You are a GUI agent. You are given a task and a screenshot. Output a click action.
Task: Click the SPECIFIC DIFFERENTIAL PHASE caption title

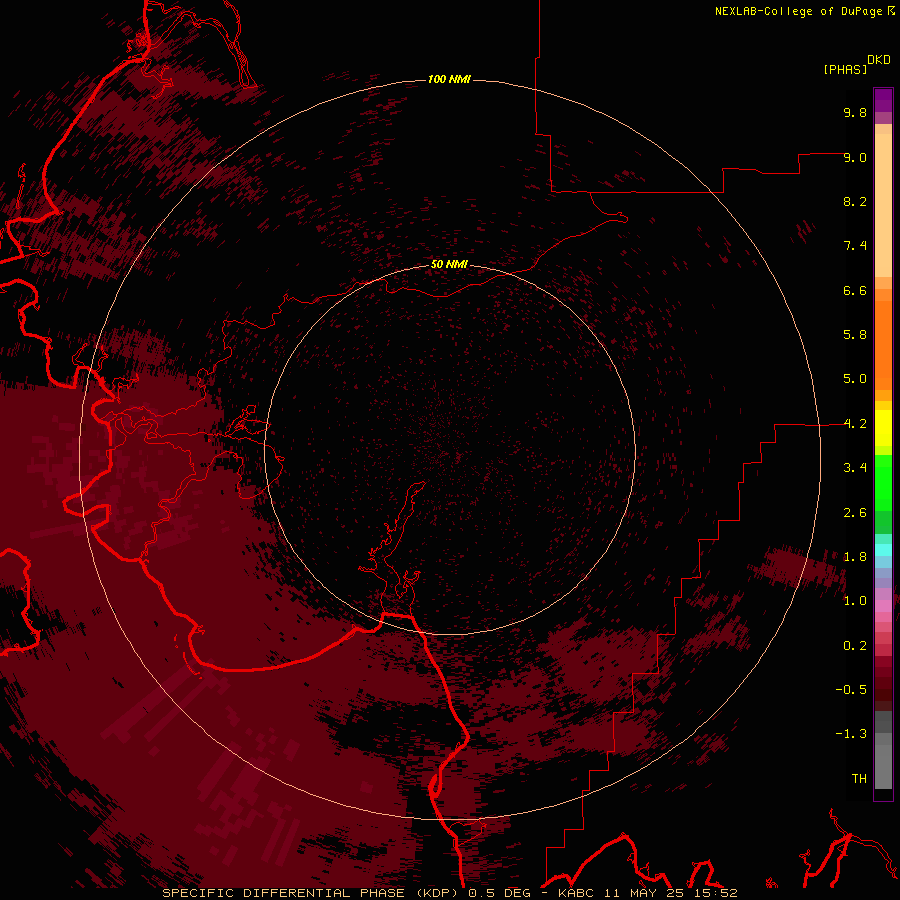tap(284, 893)
